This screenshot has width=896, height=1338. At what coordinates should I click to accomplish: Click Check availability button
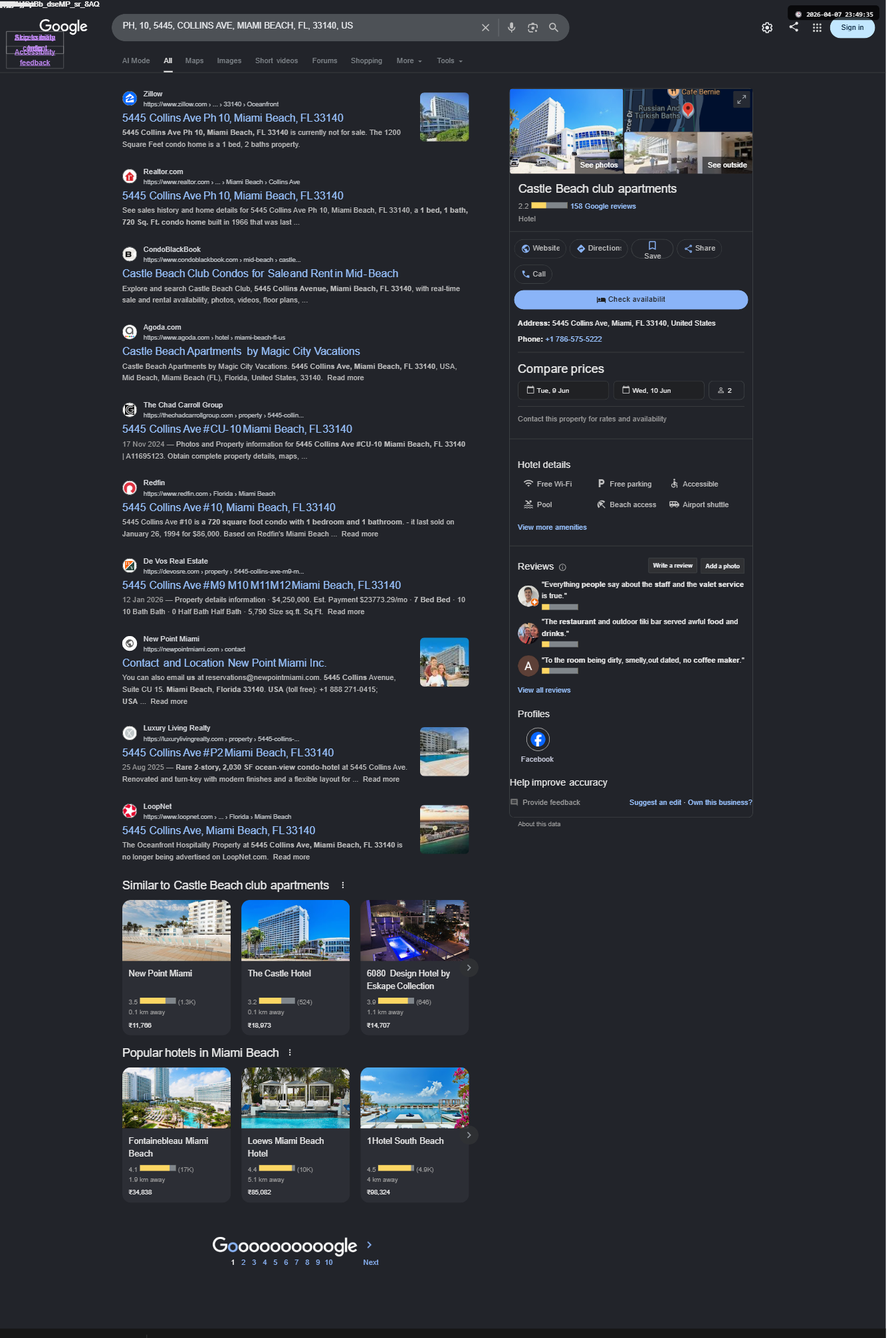(631, 300)
